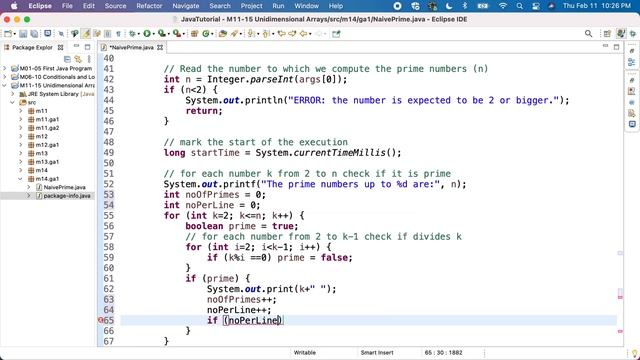The height and width of the screenshot is (360, 640).
Task: Open the Run configurations dropdown arrow
Action: [154, 34]
